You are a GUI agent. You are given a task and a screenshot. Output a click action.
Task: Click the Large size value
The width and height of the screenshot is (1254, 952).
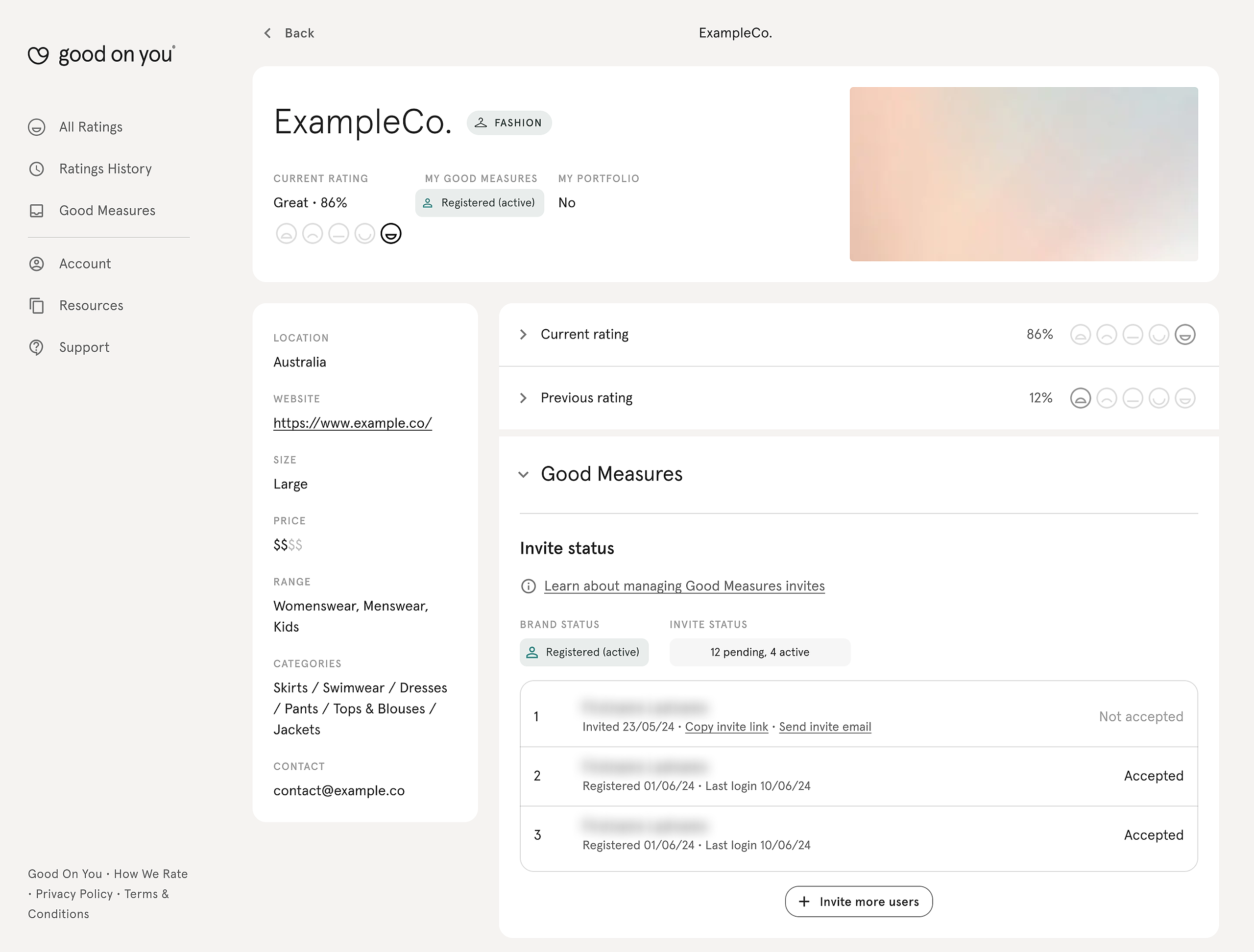[290, 484]
